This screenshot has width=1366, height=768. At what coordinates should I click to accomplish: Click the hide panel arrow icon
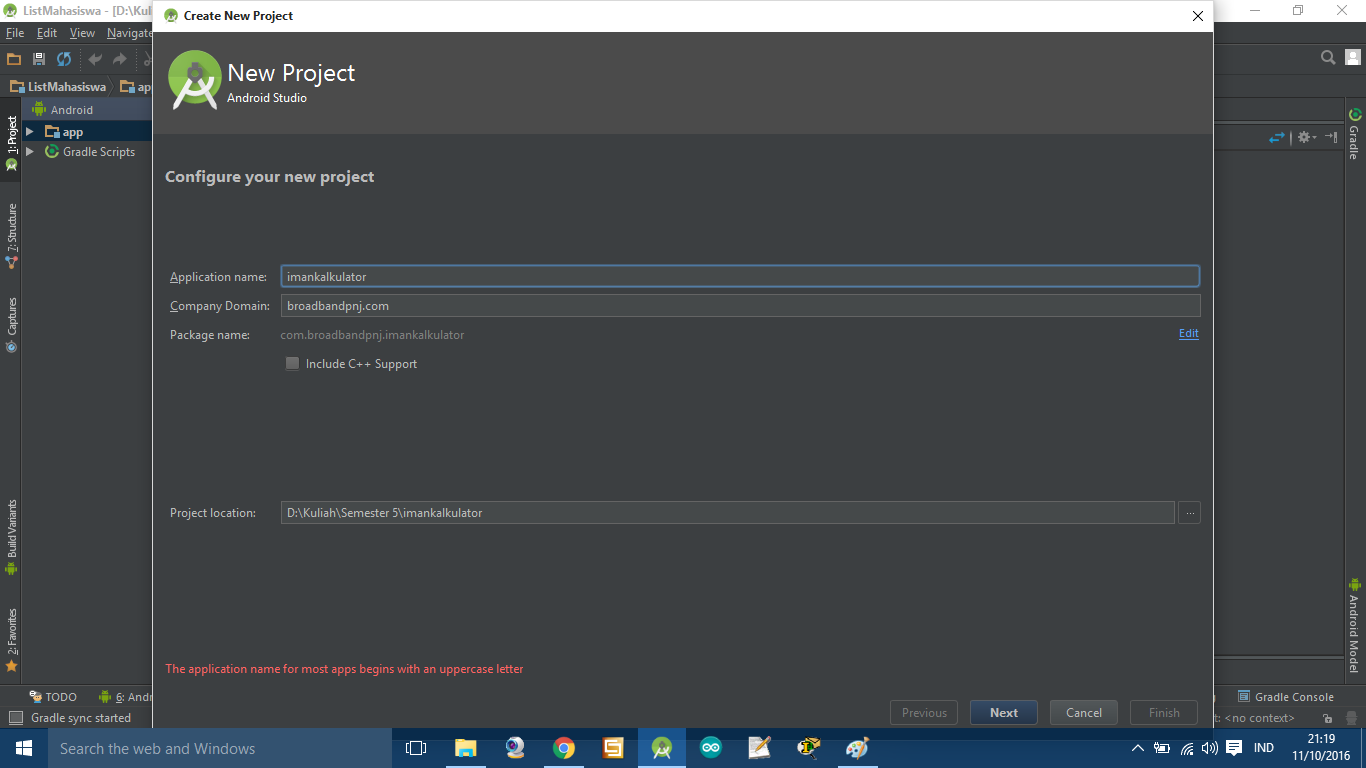(x=1331, y=137)
